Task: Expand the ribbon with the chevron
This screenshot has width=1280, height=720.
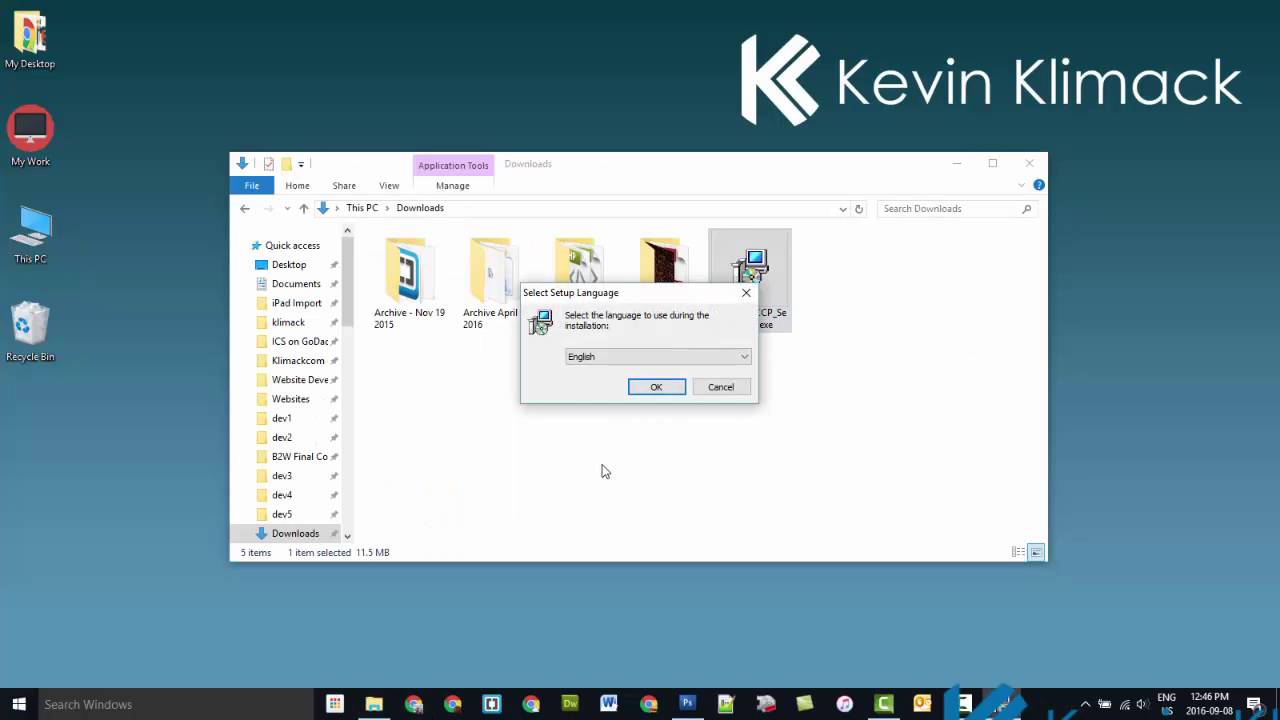Action: tap(1021, 185)
